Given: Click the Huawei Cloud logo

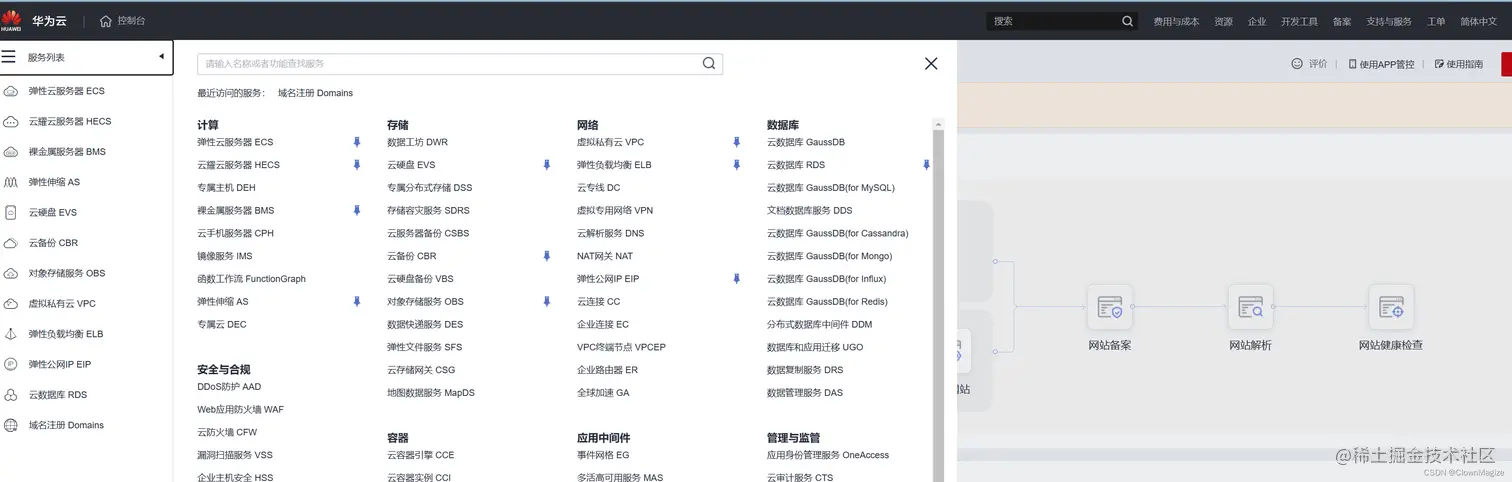Looking at the screenshot, I should 11,20.
